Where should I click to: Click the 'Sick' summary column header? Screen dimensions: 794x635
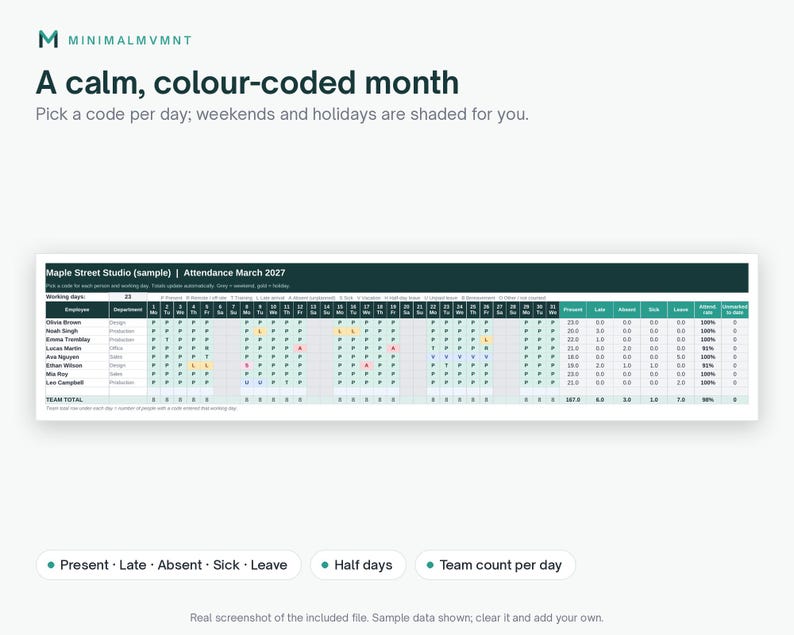pos(654,309)
